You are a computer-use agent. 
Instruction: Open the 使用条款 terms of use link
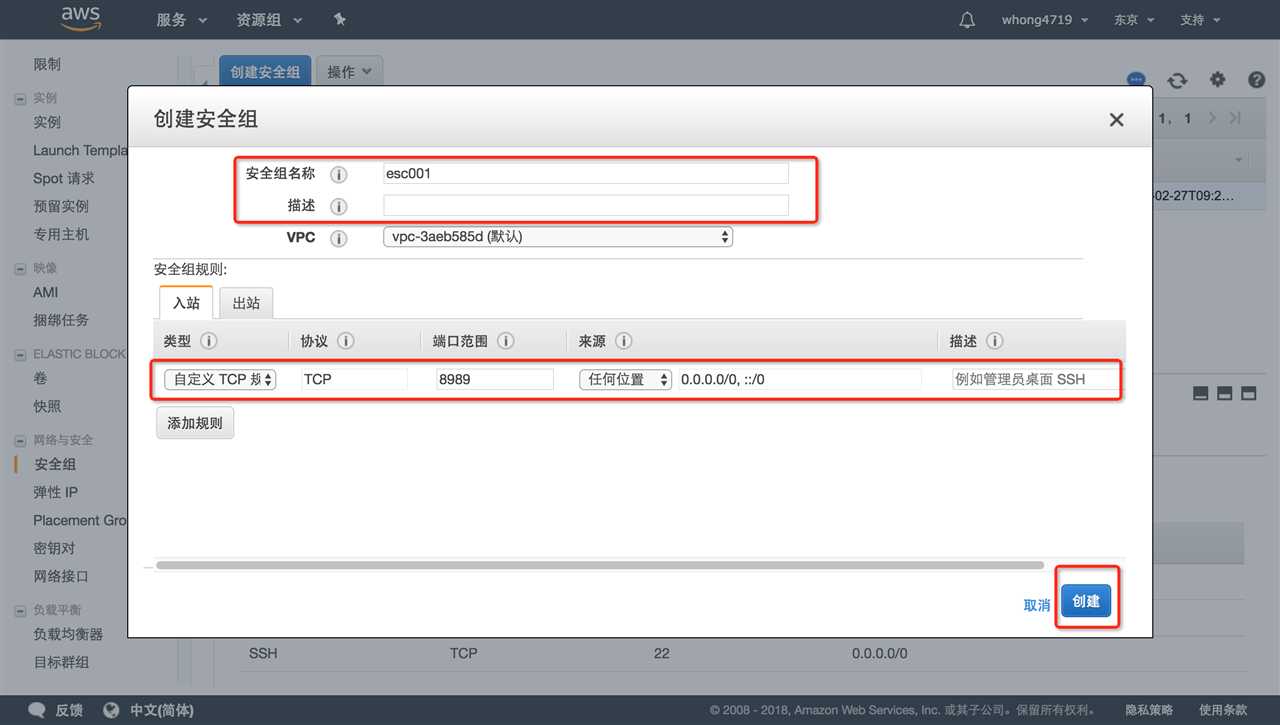click(x=1223, y=710)
